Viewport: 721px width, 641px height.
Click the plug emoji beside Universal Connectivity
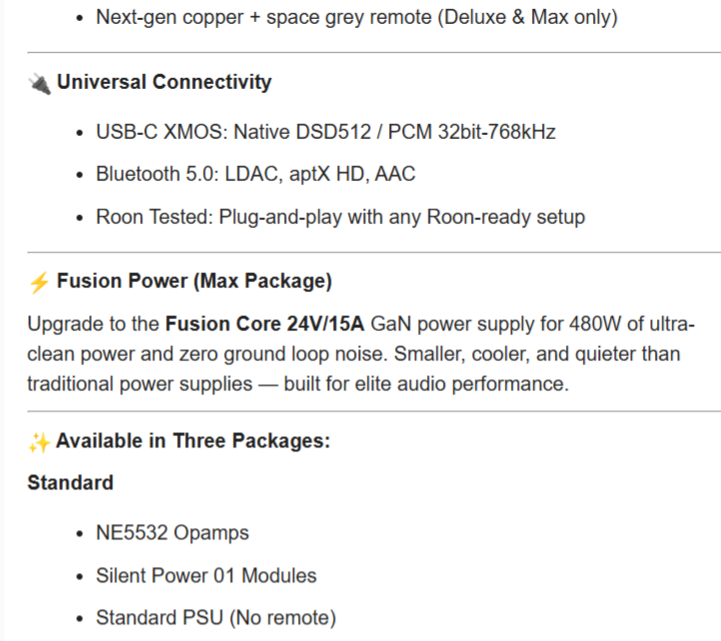coord(38,83)
